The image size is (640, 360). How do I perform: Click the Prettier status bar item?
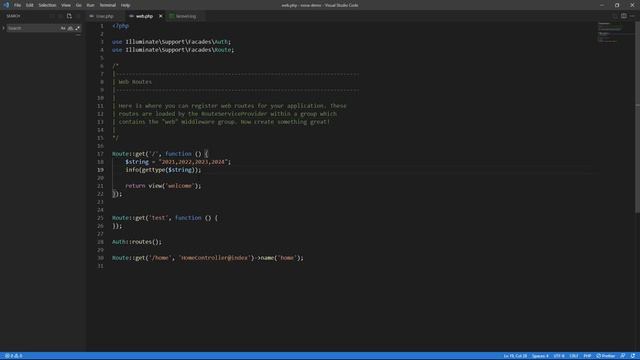click(x=606, y=356)
